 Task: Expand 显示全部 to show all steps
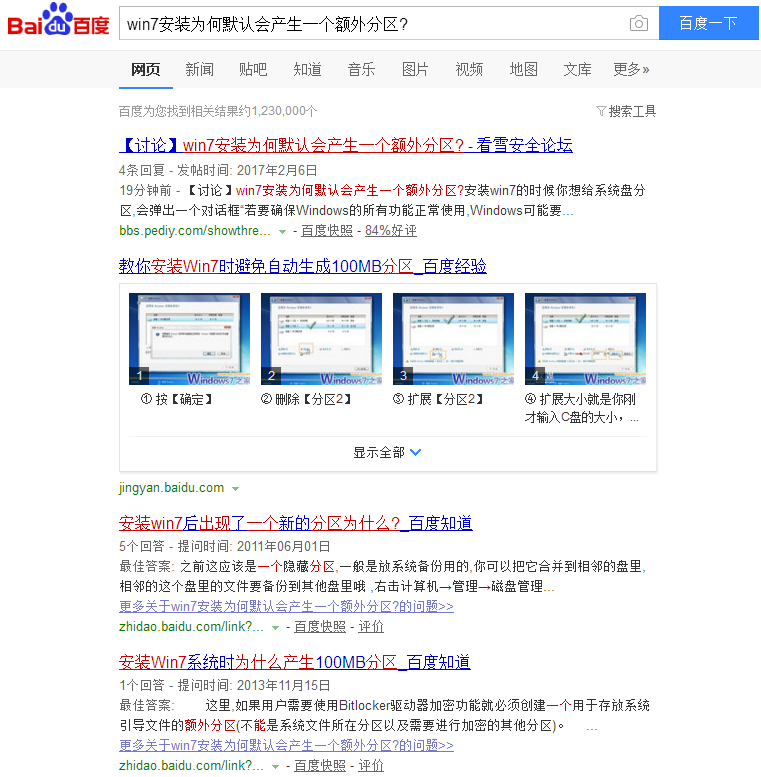387,452
